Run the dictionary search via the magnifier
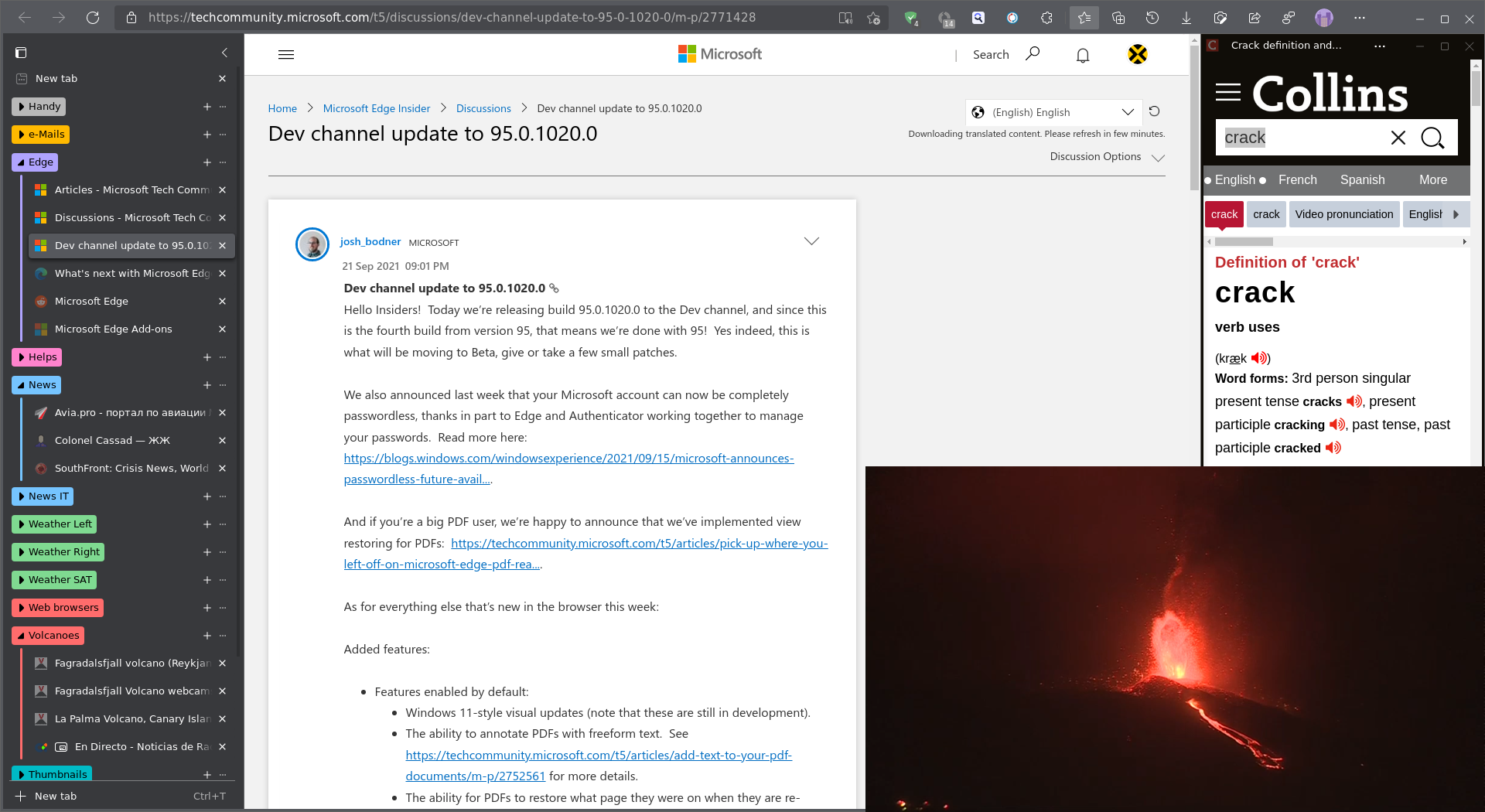The height and width of the screenshot is (812, 1485). pos(1432,138)
